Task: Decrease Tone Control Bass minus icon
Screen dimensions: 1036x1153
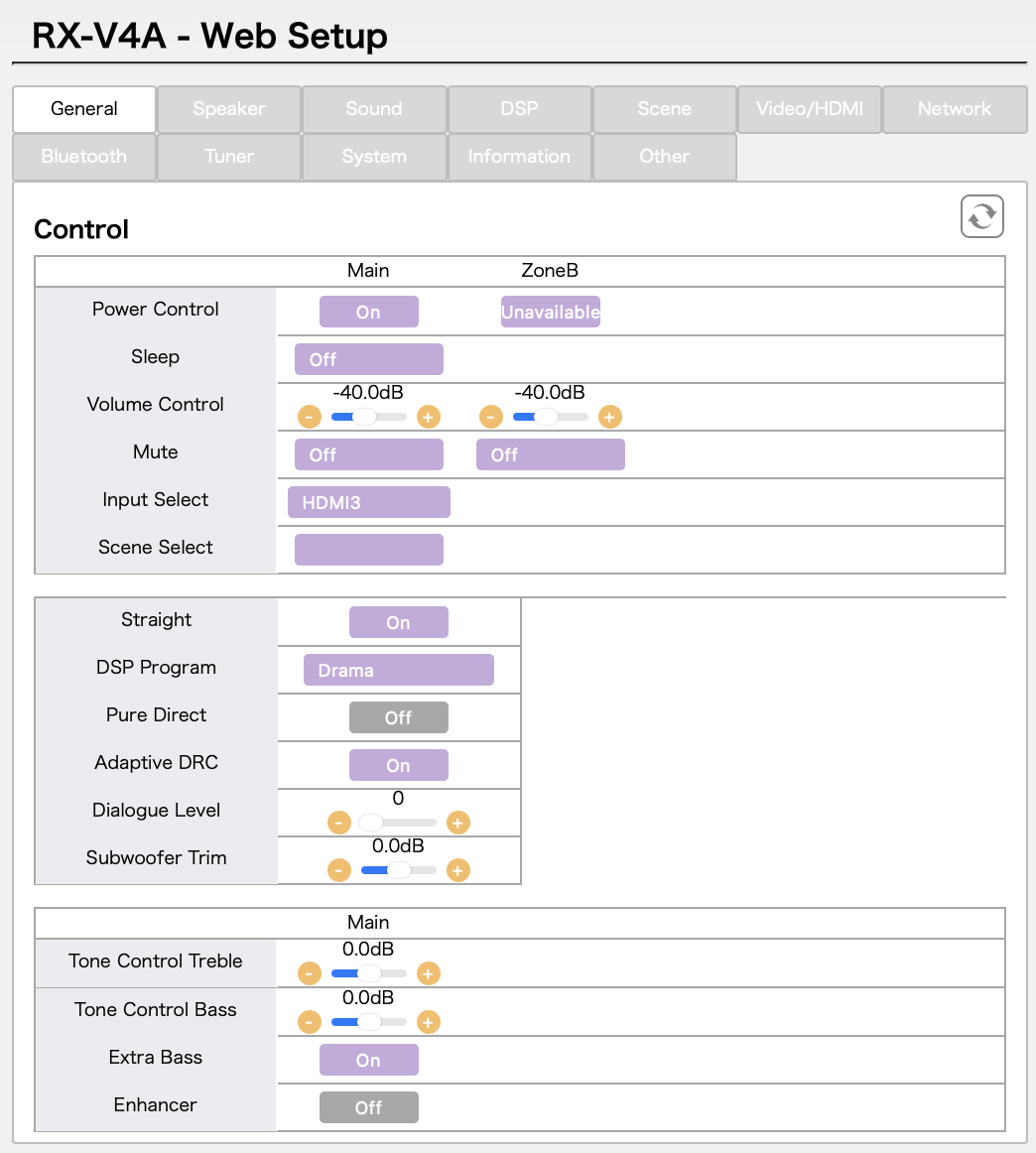Action: (x=310, y=1022)
